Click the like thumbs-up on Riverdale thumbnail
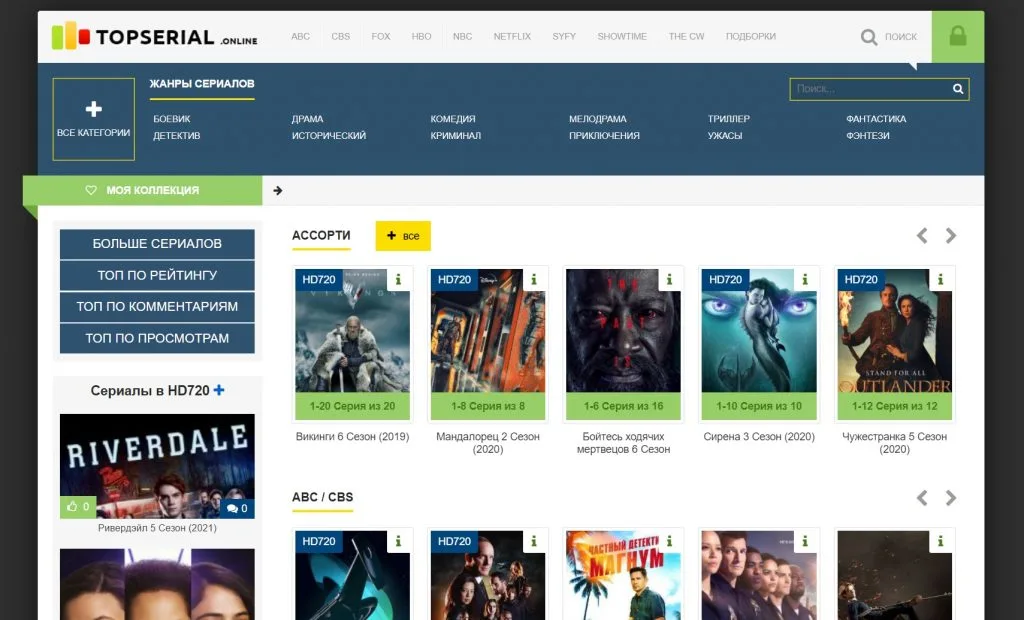 click(x=78, y=507)
